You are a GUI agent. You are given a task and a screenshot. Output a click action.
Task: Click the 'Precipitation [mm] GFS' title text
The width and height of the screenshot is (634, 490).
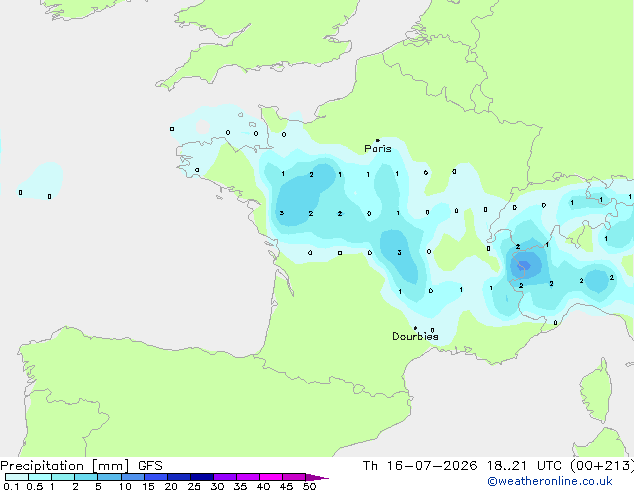(81, 466)
